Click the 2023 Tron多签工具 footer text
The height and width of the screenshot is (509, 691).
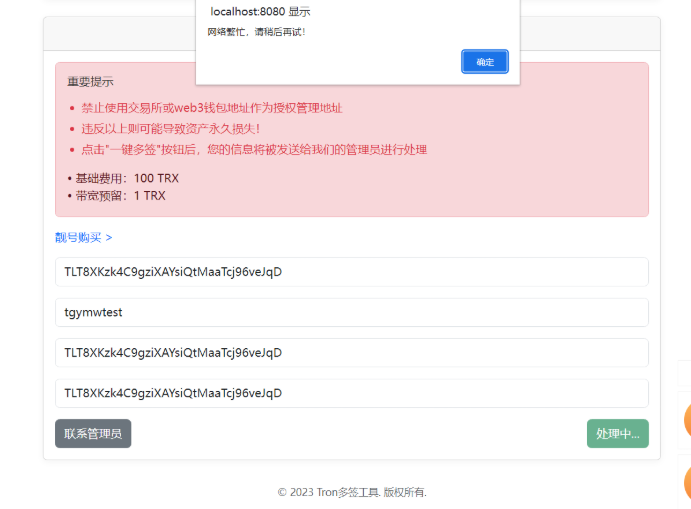click(352, 492)
